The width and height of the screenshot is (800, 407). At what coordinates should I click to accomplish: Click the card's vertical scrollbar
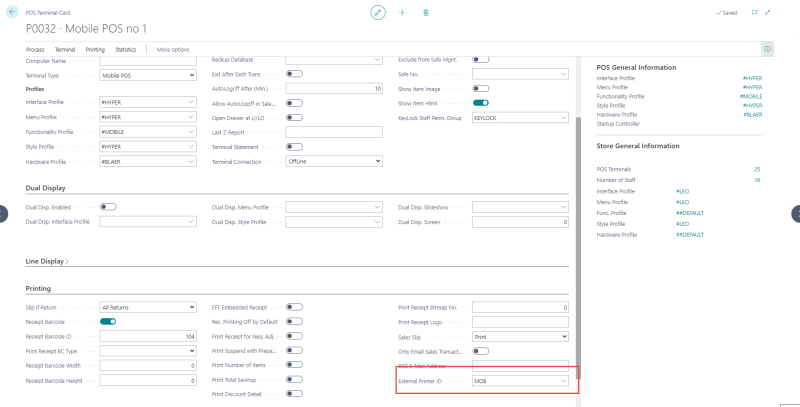tap(578, 248)
